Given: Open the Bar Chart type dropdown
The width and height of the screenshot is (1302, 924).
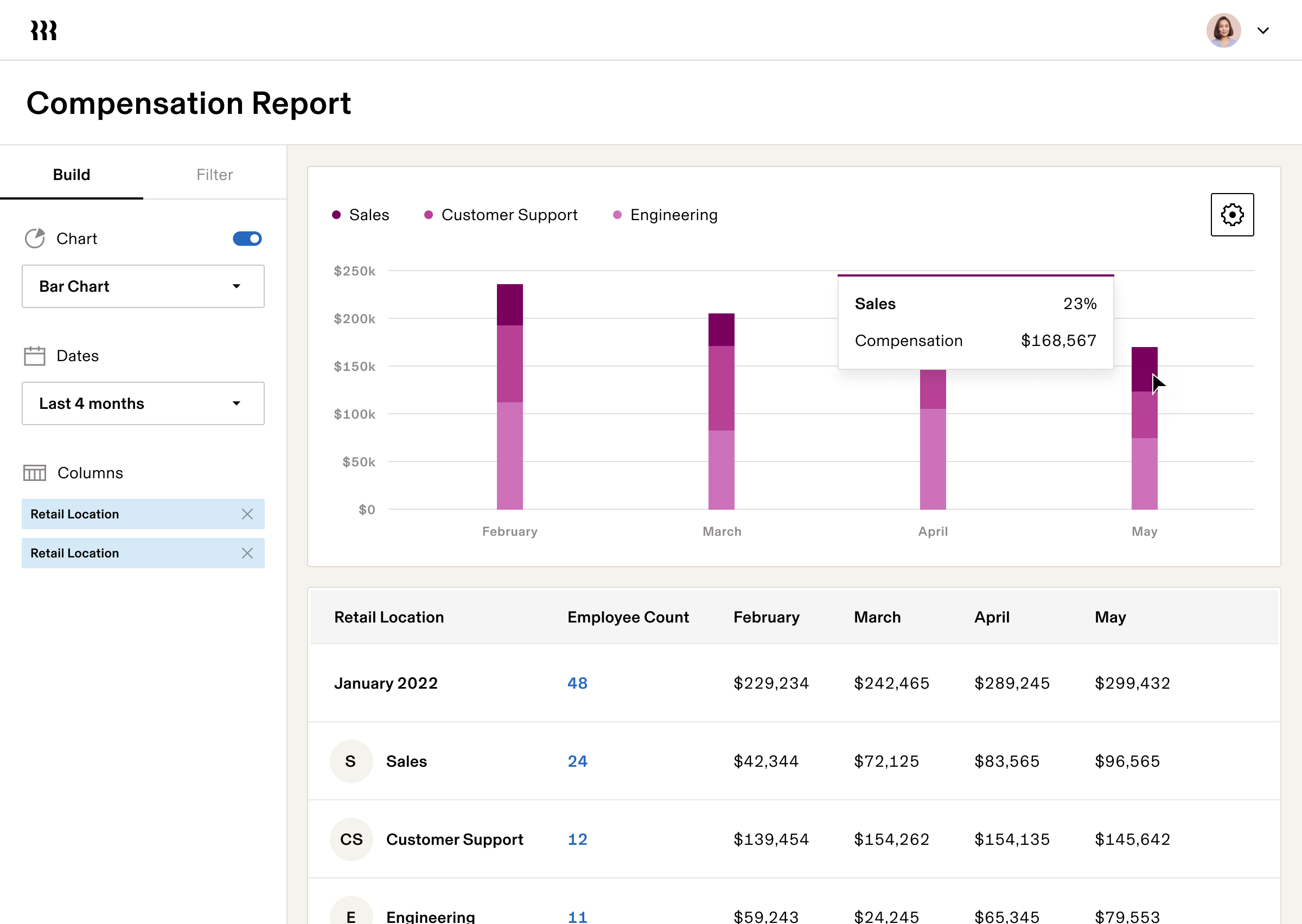Looking at the screenshot, I should tap(142, 286).
